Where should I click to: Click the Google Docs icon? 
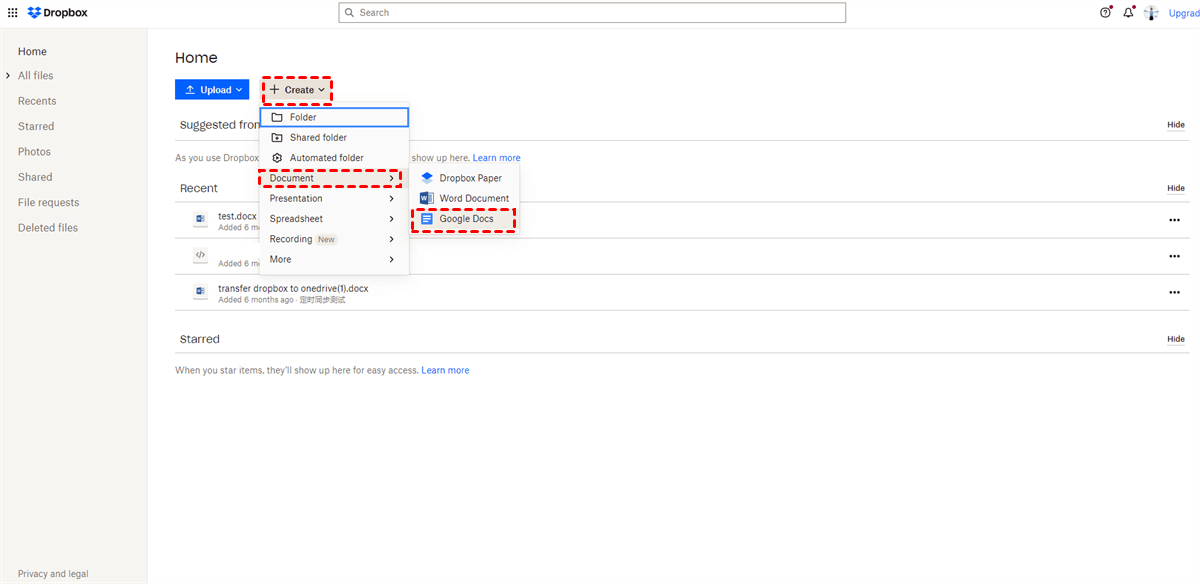tap(427, 219)
